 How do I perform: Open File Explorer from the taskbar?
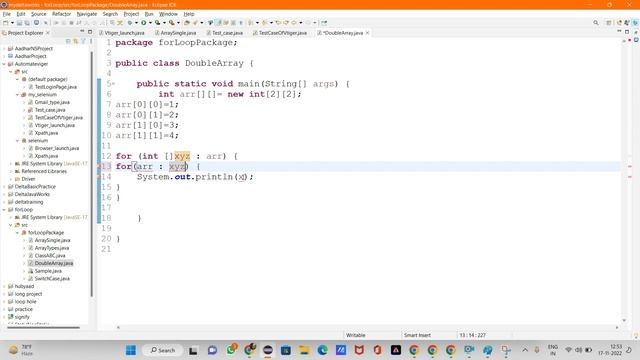click(304, 350)
